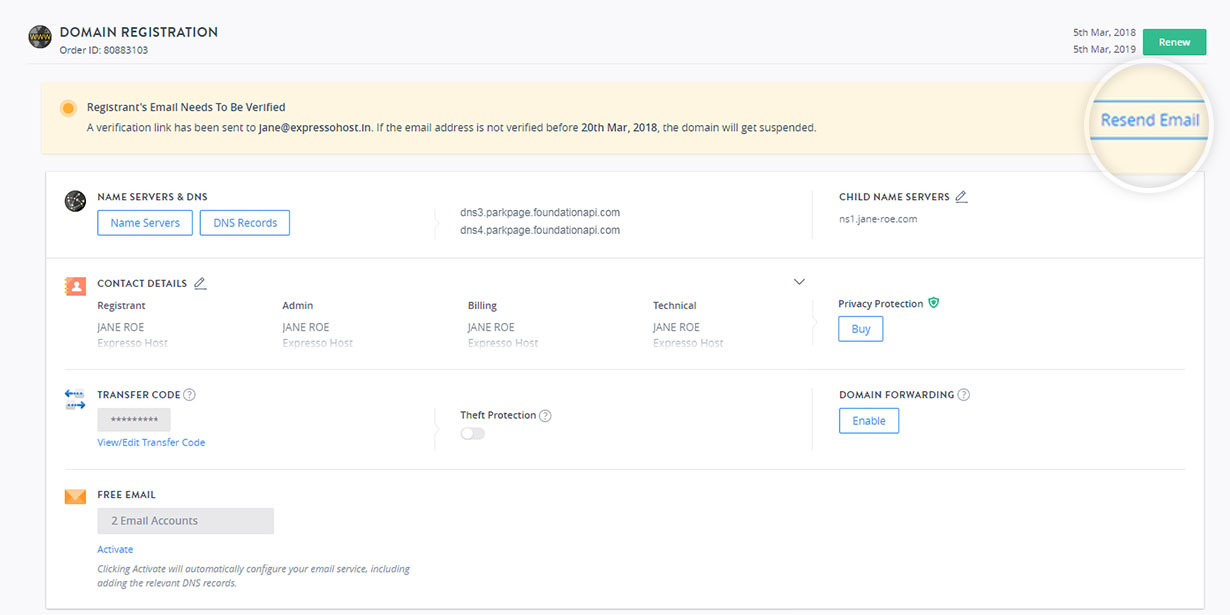Click the 20th Mar, 2018 deadline text
Viewport: 1230px width, 615px height.
(620, 128)
